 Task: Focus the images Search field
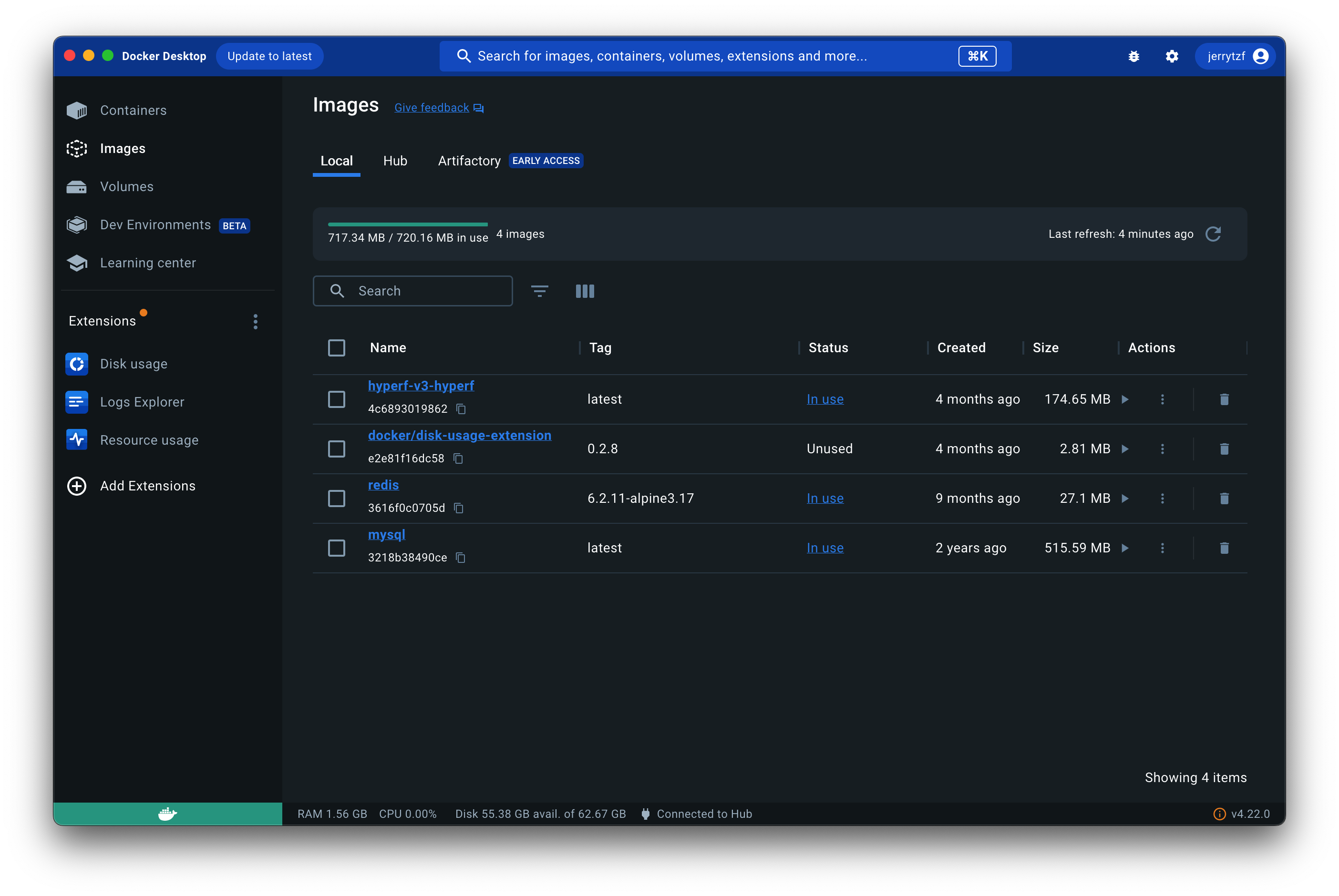(412, 291)
